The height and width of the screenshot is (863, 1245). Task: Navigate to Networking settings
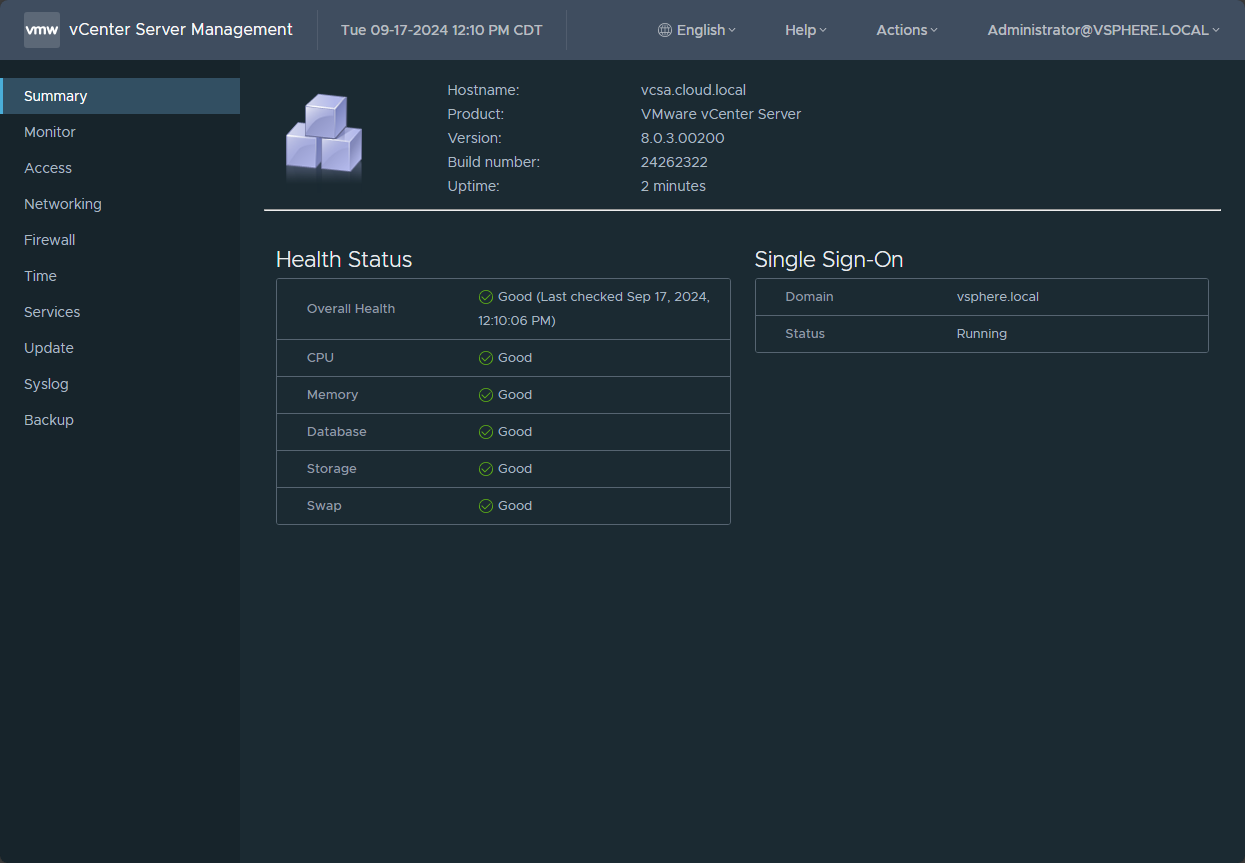(120, 204)
